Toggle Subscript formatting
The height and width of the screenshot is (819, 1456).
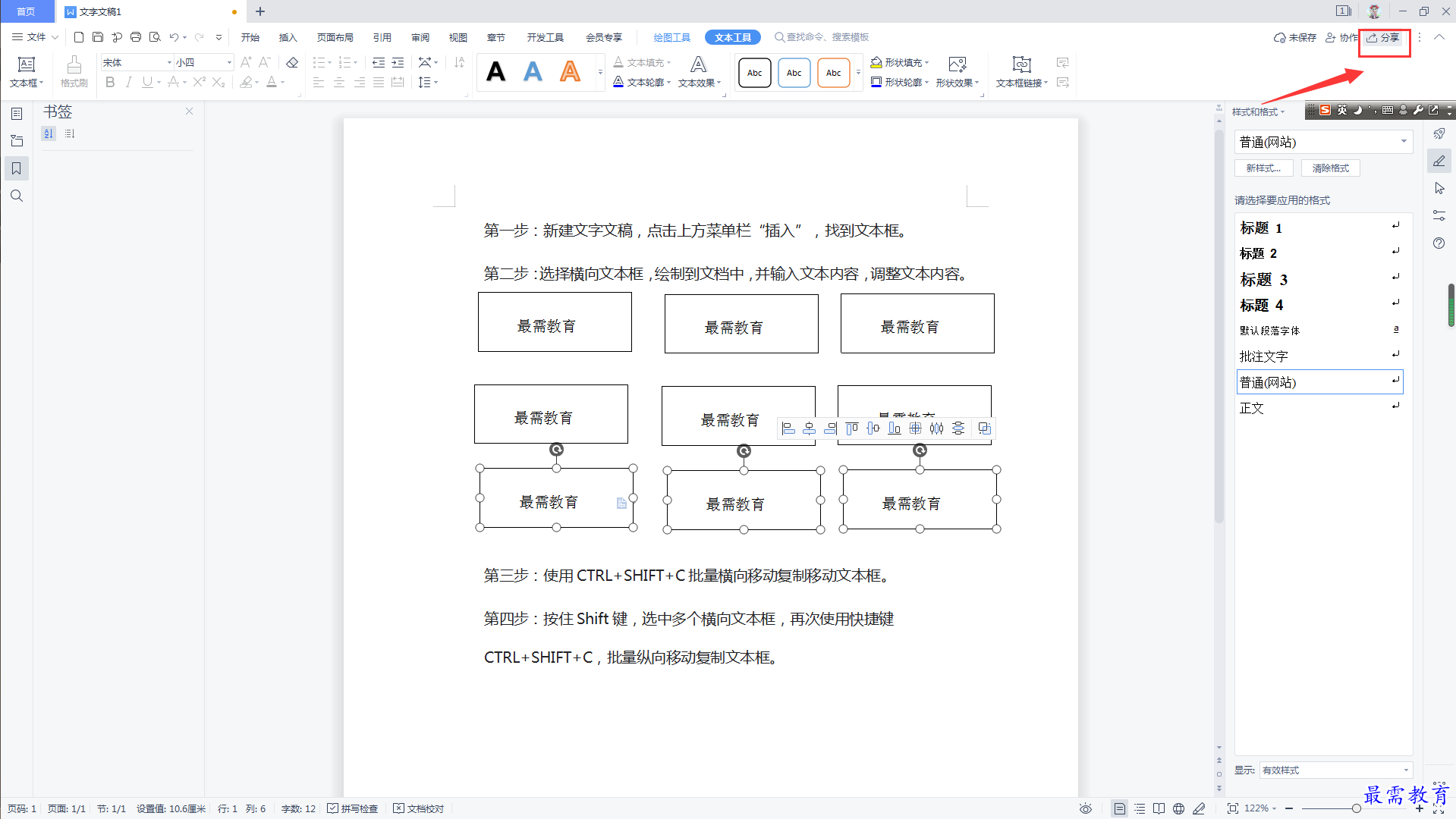pyautogui.click(x=219, y=82)
